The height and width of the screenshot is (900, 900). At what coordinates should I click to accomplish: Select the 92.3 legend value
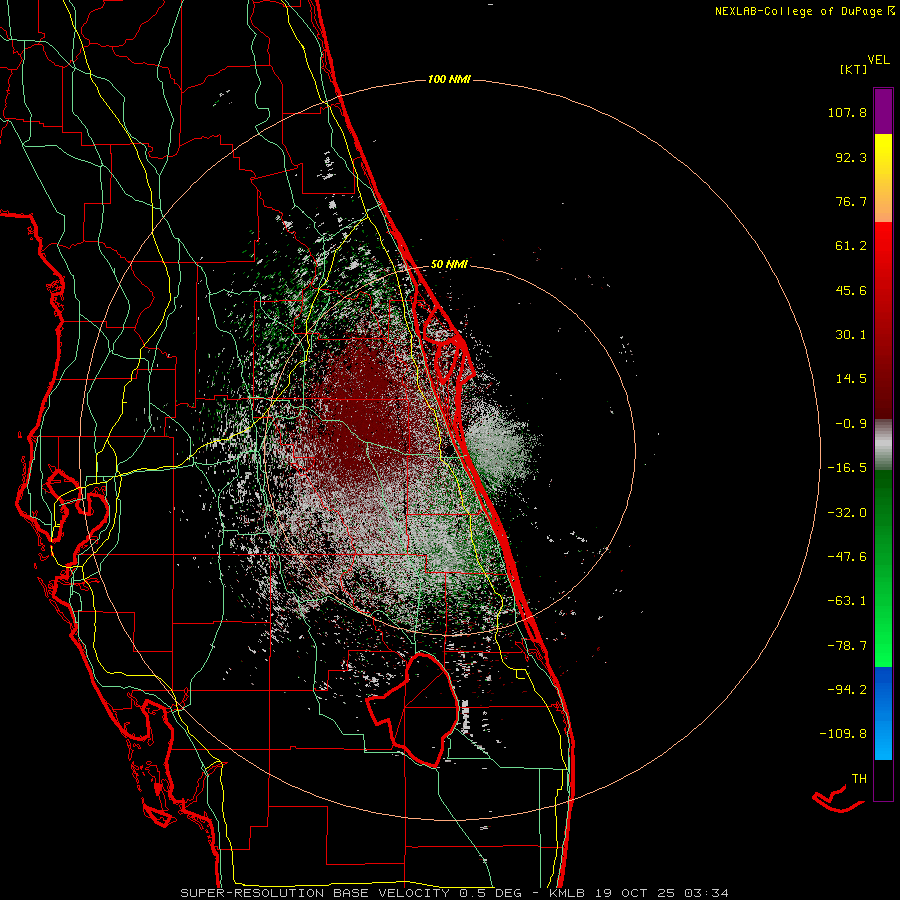(x=851, y=157)
